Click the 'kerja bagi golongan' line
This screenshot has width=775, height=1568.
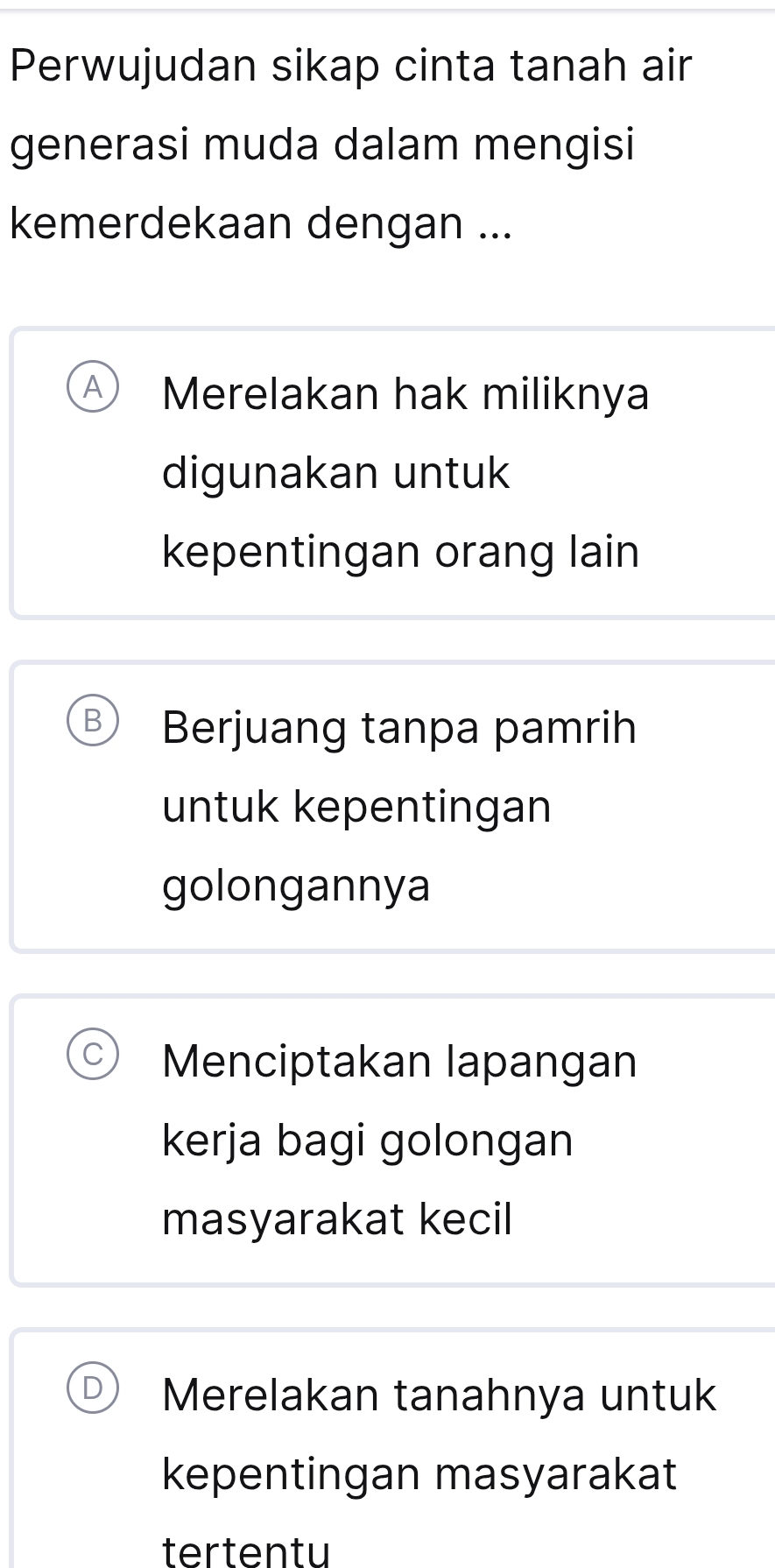tap(368, 1141)
